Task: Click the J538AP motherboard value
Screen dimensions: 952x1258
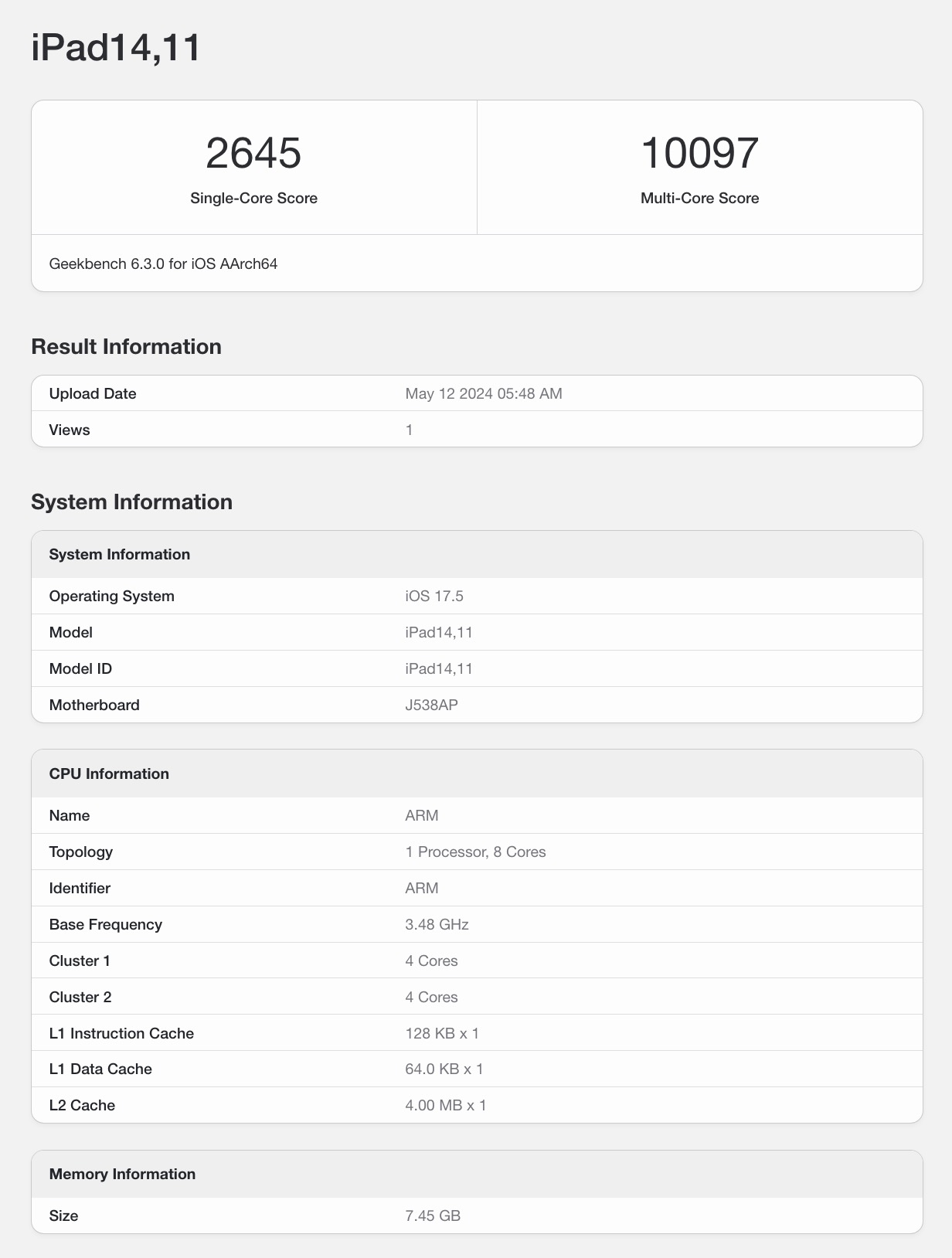Action: [x=431, y=705]
